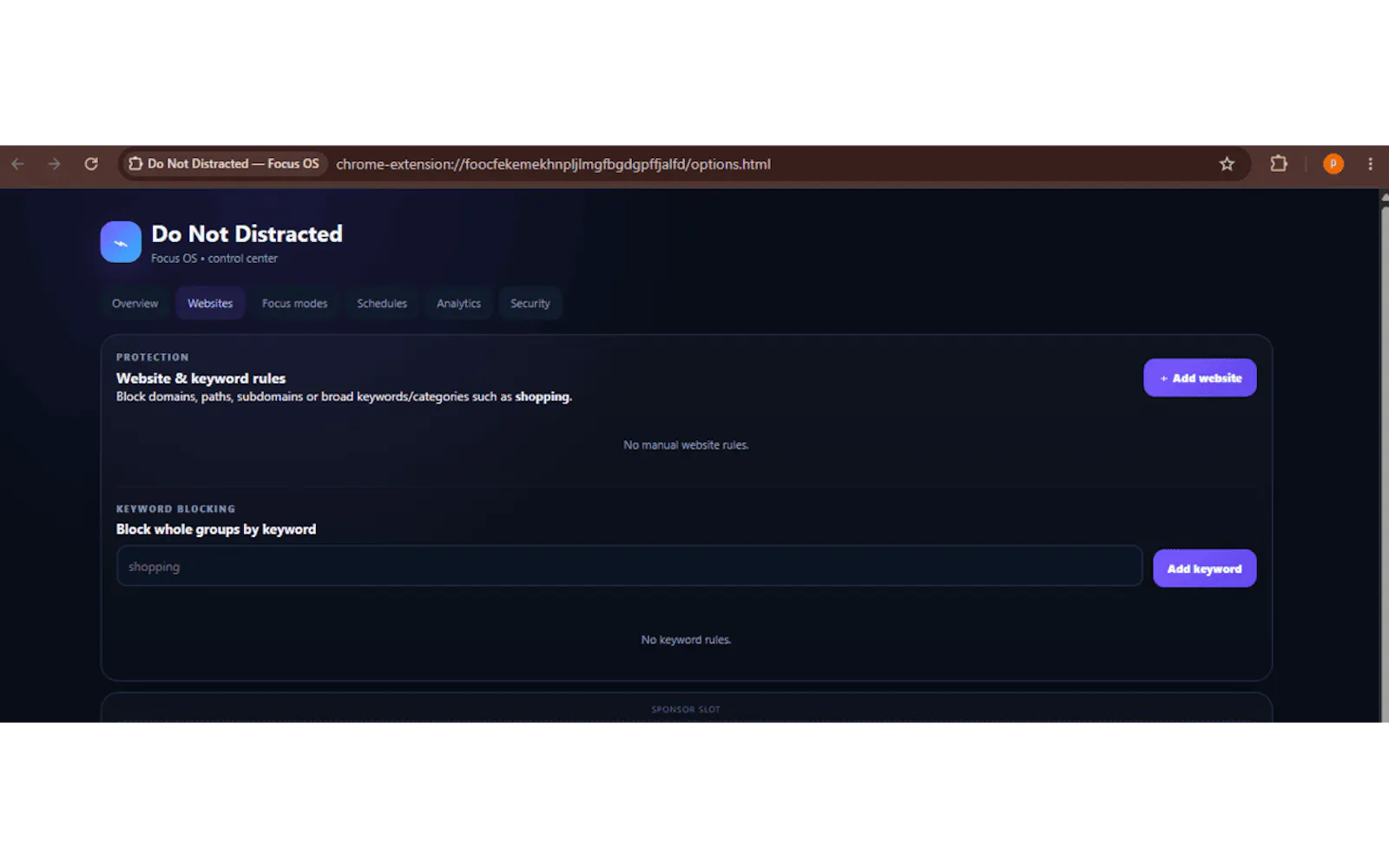
Task: Open the Focus modes tab
Action: (295, 304)
